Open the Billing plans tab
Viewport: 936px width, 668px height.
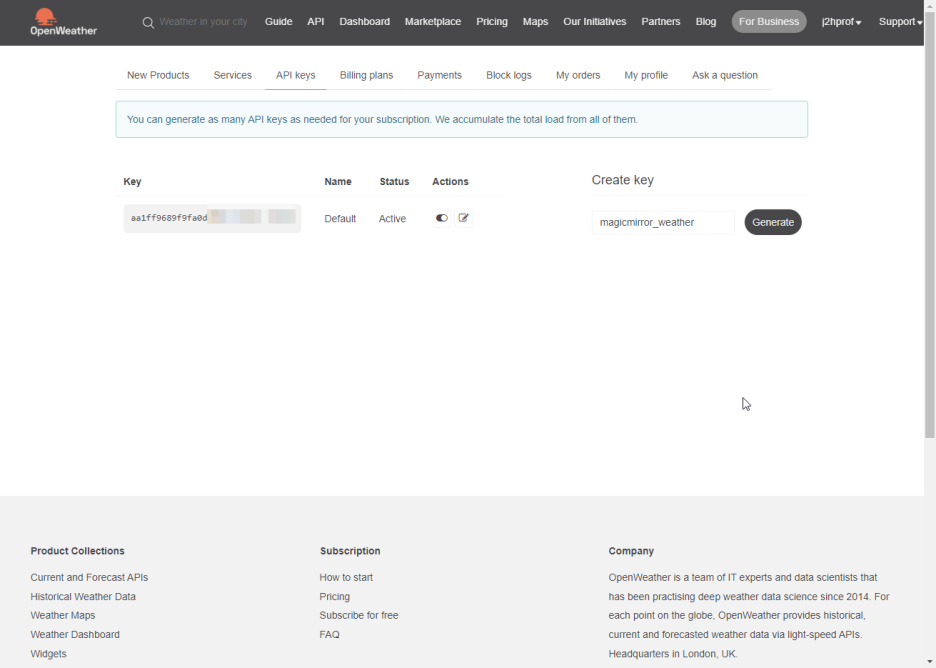tap(367, 75)
